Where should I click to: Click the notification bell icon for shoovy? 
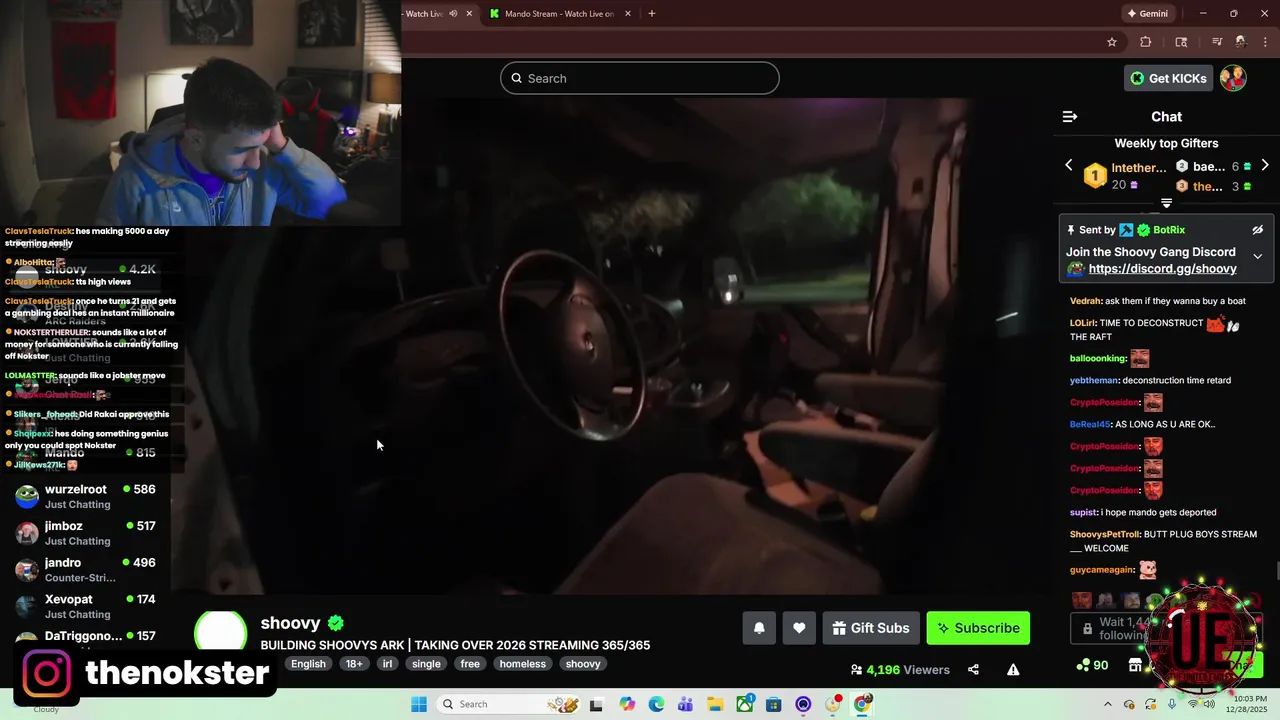(x=759, y=628)
